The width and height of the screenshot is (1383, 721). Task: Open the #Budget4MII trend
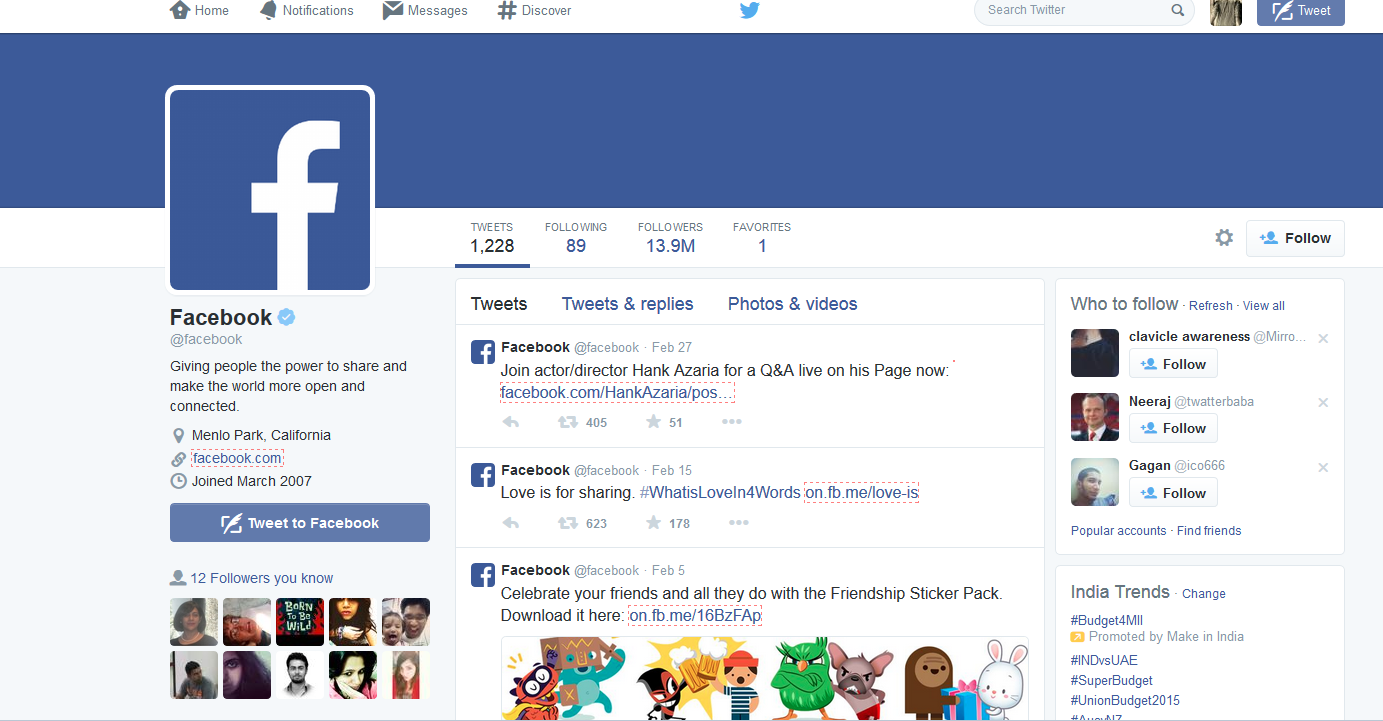coord(1108,620)
